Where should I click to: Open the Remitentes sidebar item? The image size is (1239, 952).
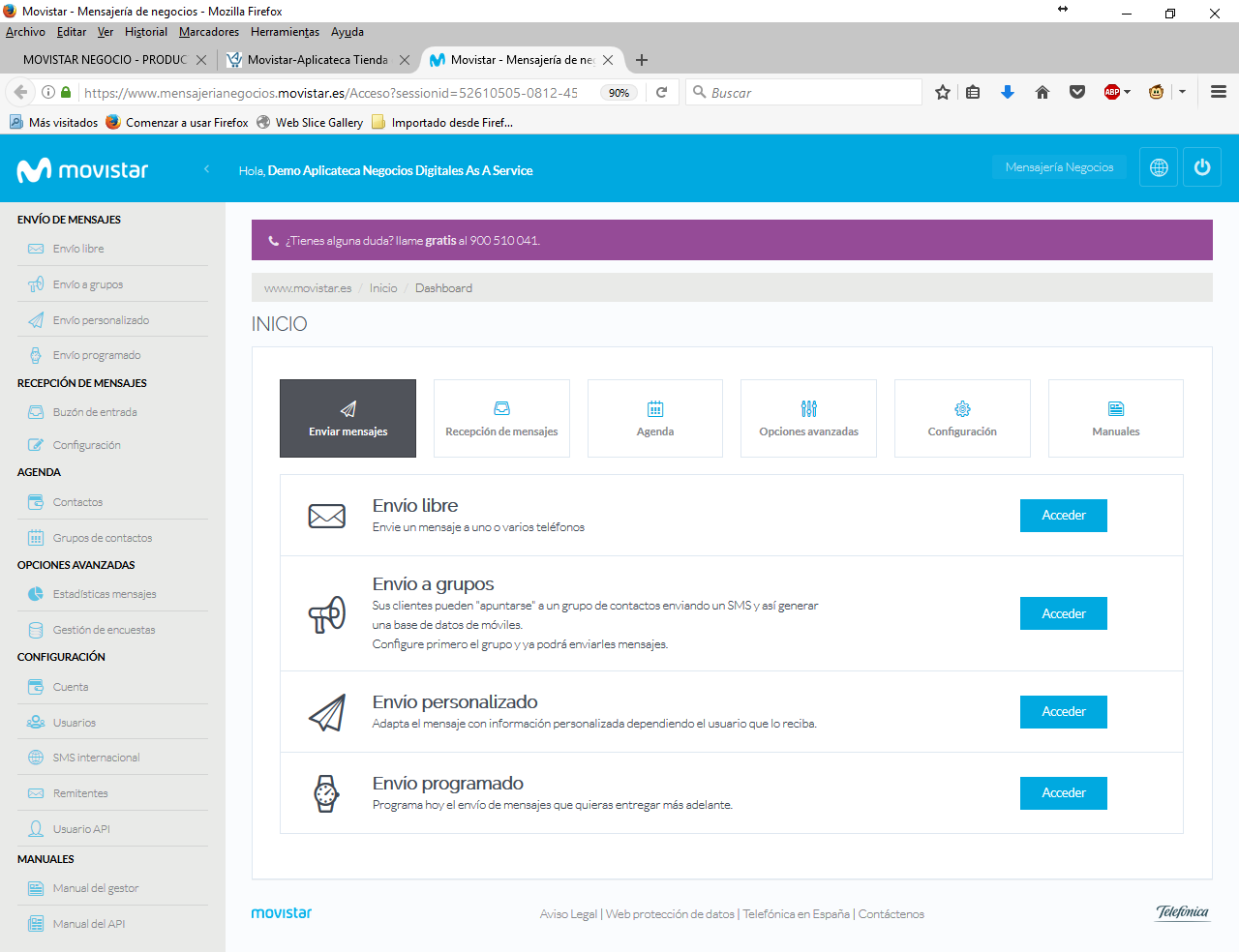[x=80, y=793]
